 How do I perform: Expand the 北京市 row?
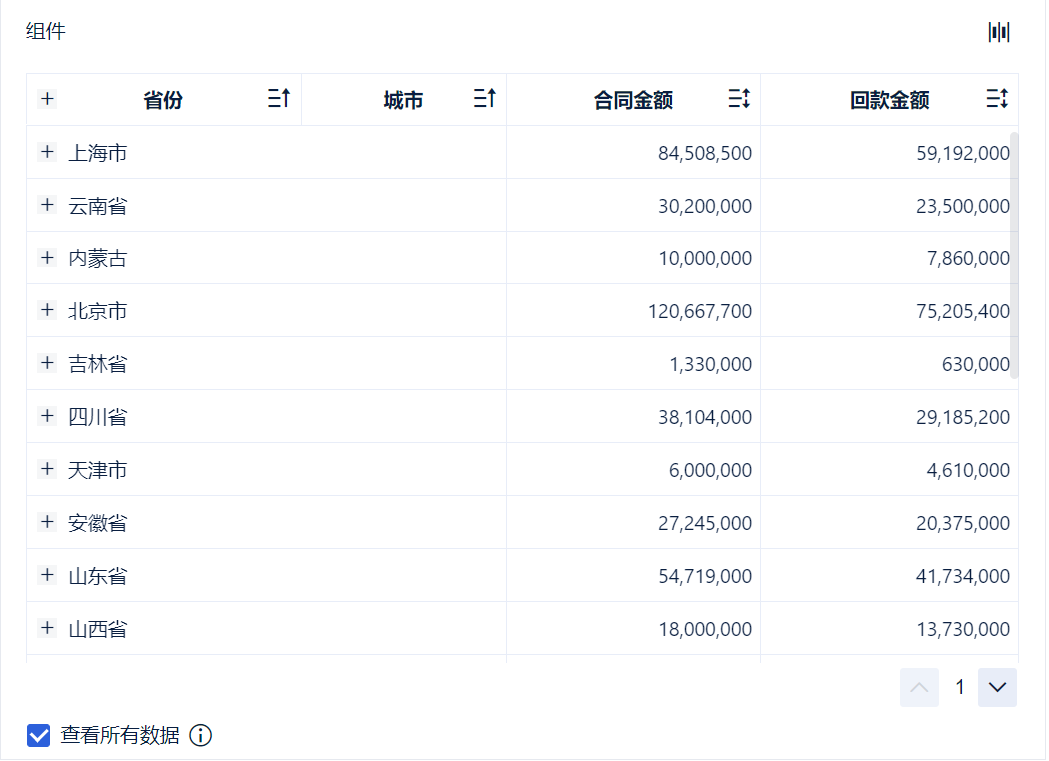(x=47, y=311)
